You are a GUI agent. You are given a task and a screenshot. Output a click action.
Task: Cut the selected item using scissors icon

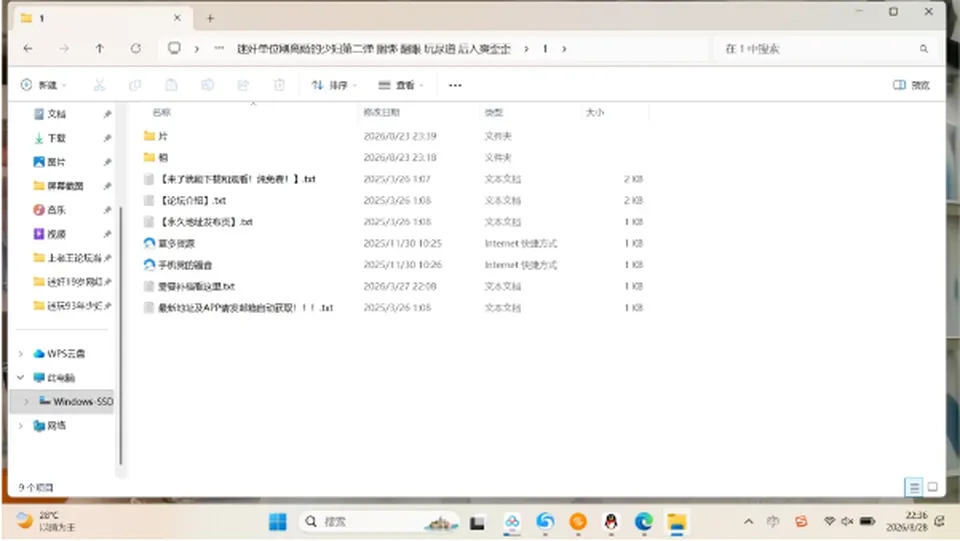coord(99,85)
